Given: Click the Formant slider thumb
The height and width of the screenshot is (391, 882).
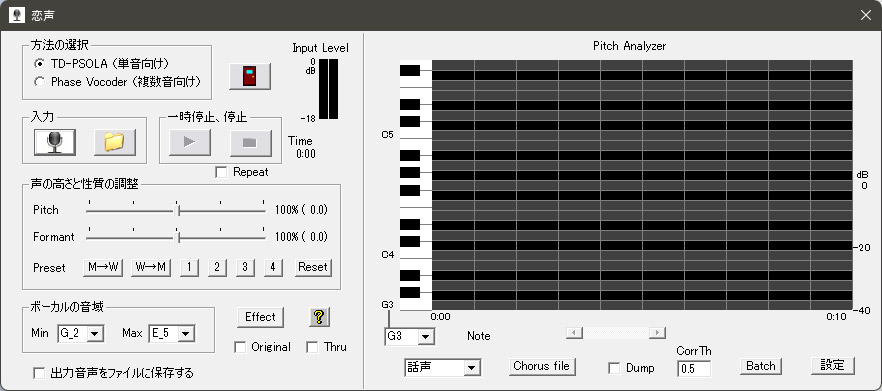Looking at the screenshot, I should [178, 237].
